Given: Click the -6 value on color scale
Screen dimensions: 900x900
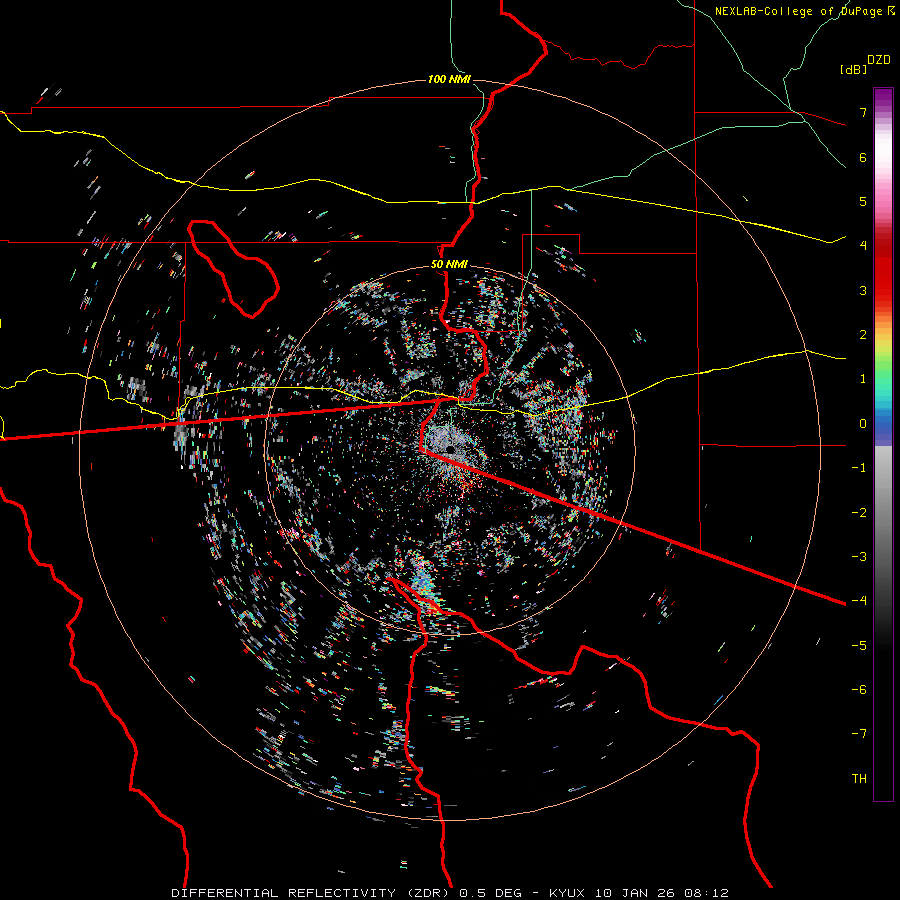Looking at the screenshot, I should click(x=859, y=690).
